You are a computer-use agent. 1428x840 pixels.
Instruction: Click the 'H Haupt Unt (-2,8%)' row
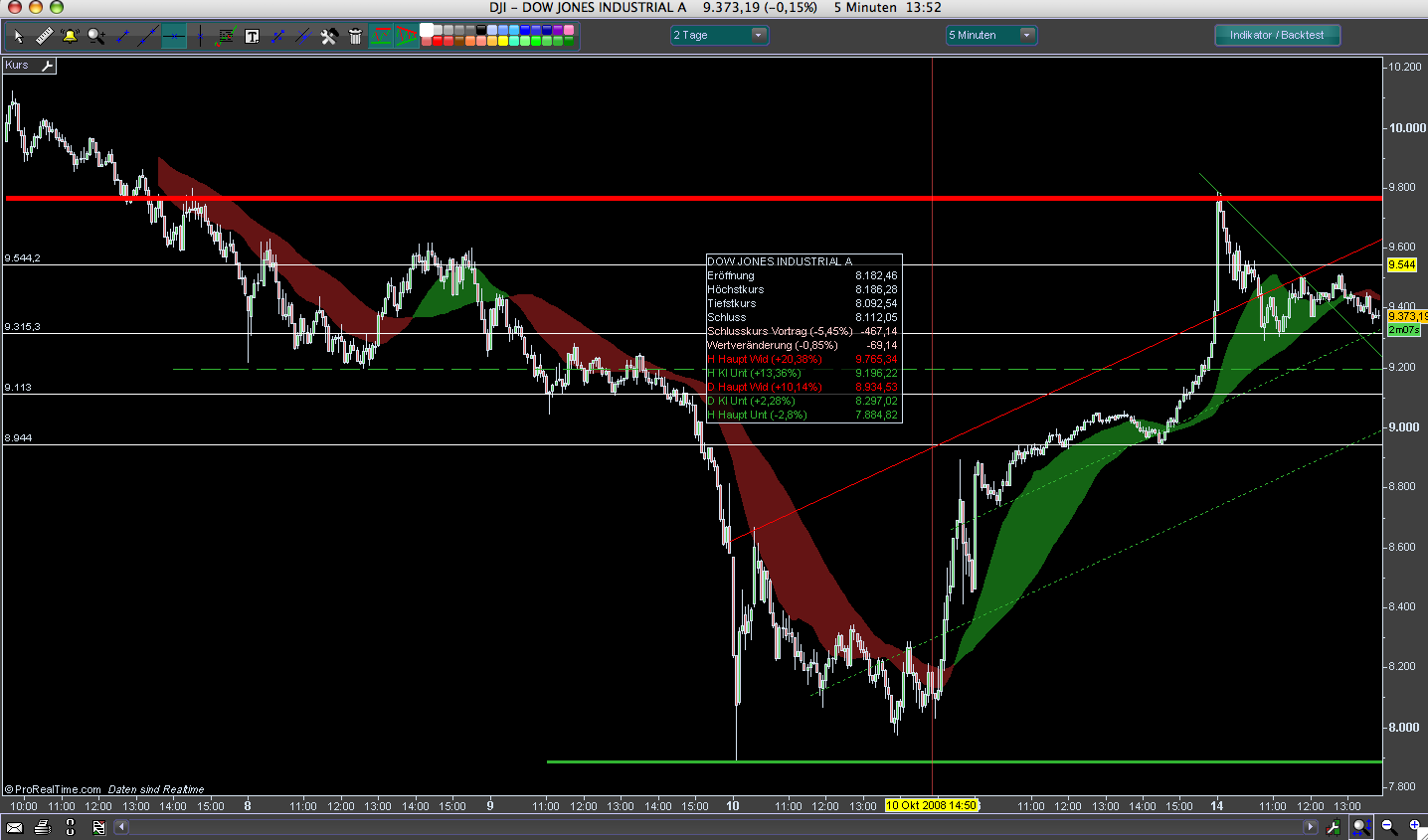(x=803, y=415)
